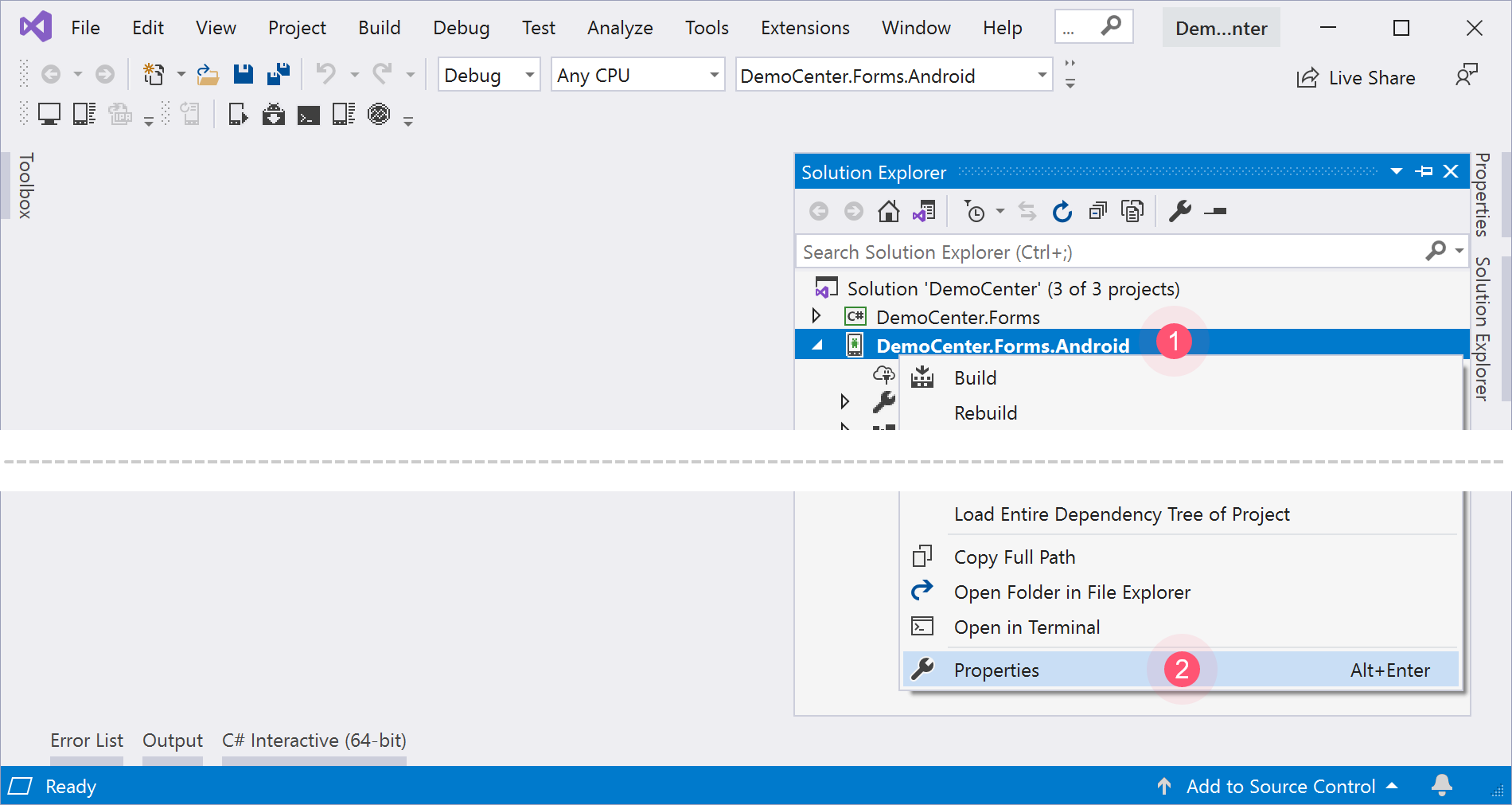This screenshot has height=805, width=1512.
Task: Click the Collapse All icon in Solution Explorer
Action: pyautogui.click(x=1097, y=212)
